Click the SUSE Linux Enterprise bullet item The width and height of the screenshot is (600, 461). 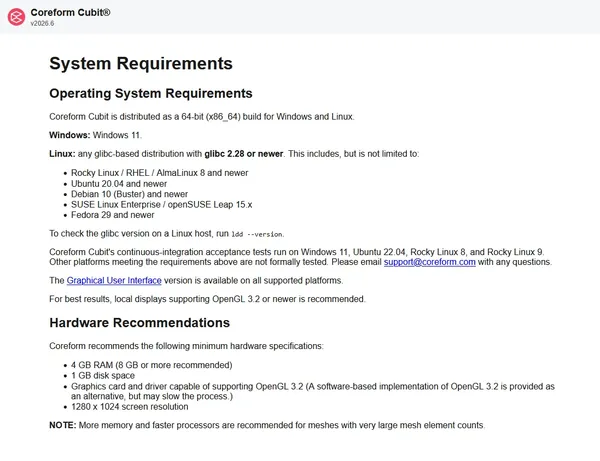click(161, 204)
